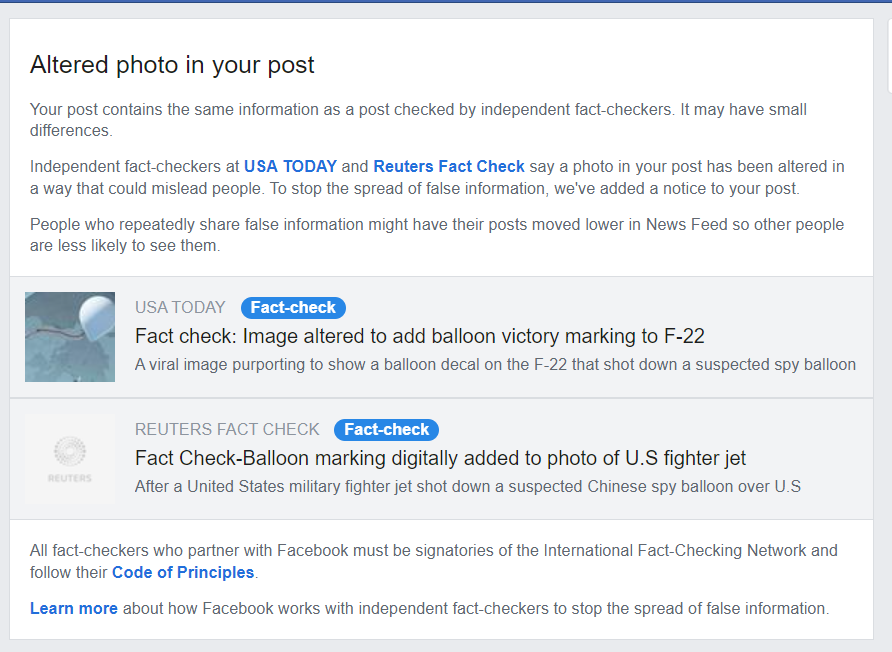Click the Learn more link
892x652 pixels.
[x=74, y=608]
